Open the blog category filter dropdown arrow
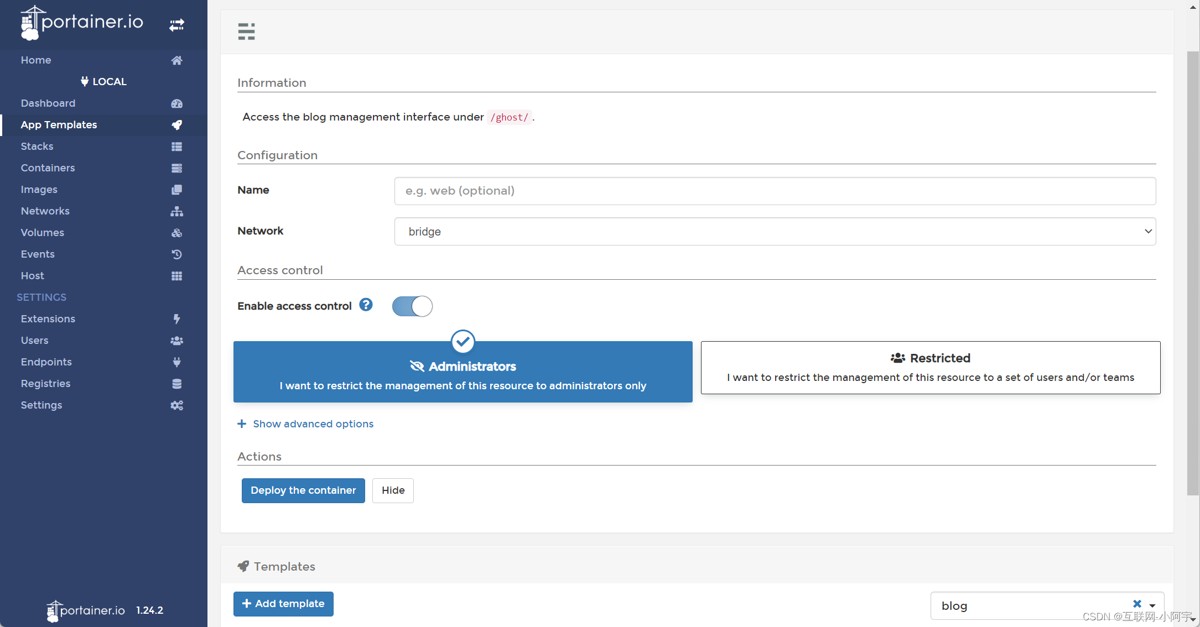The height and width of the screenshot is (627, 1200). tap(1152, 605)
